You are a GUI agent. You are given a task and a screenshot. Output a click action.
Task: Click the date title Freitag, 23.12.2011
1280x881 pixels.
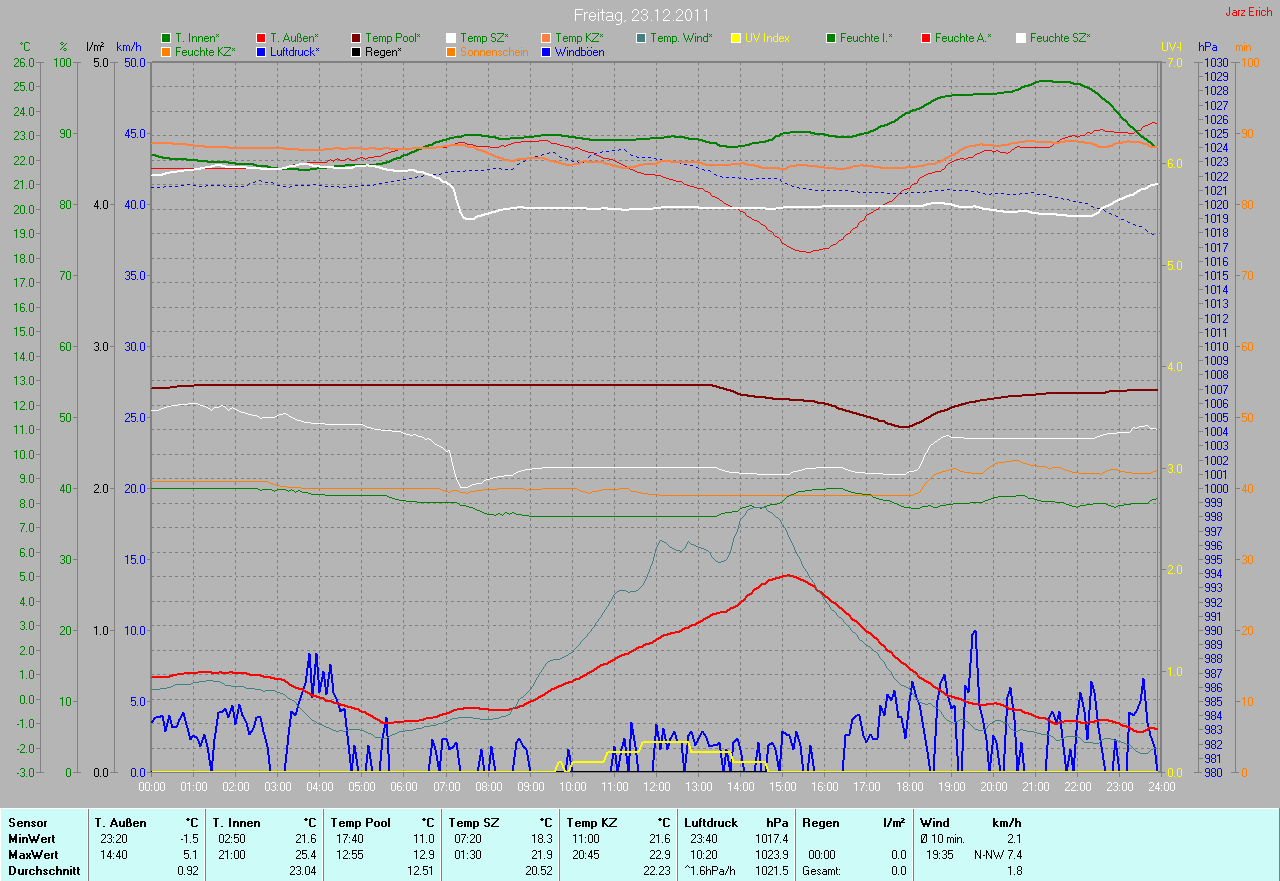[640, 15]
